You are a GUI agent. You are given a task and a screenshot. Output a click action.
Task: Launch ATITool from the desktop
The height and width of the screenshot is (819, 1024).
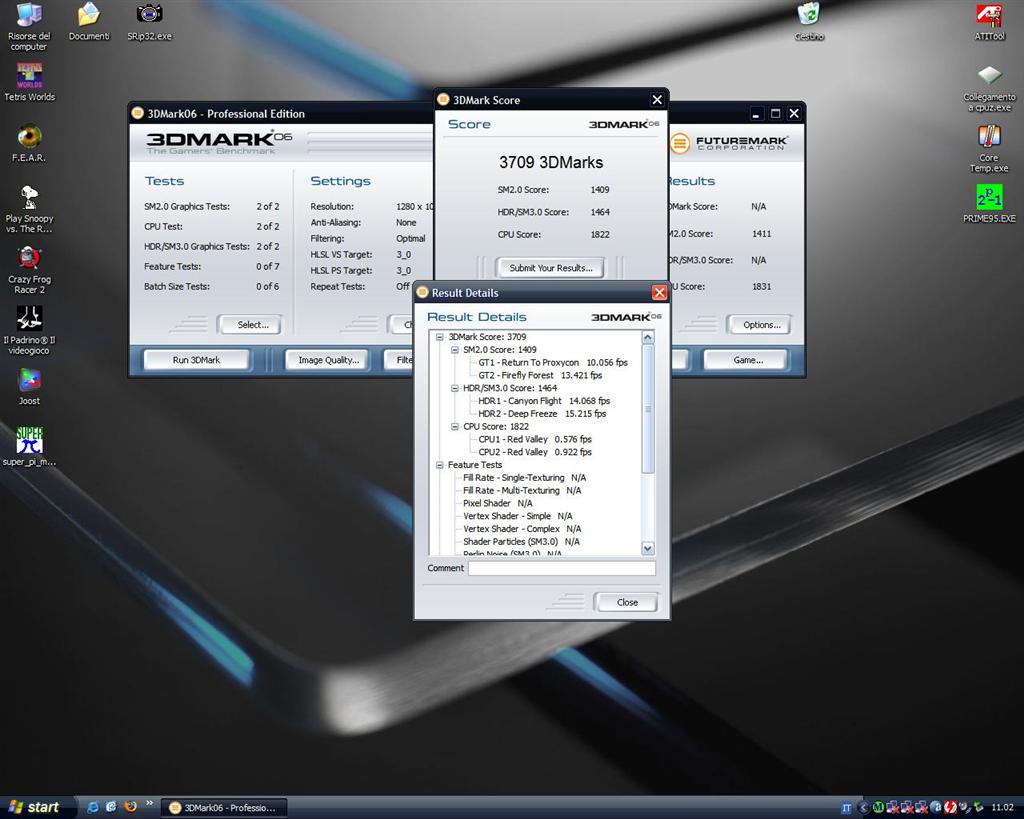[x=989, y=22]
